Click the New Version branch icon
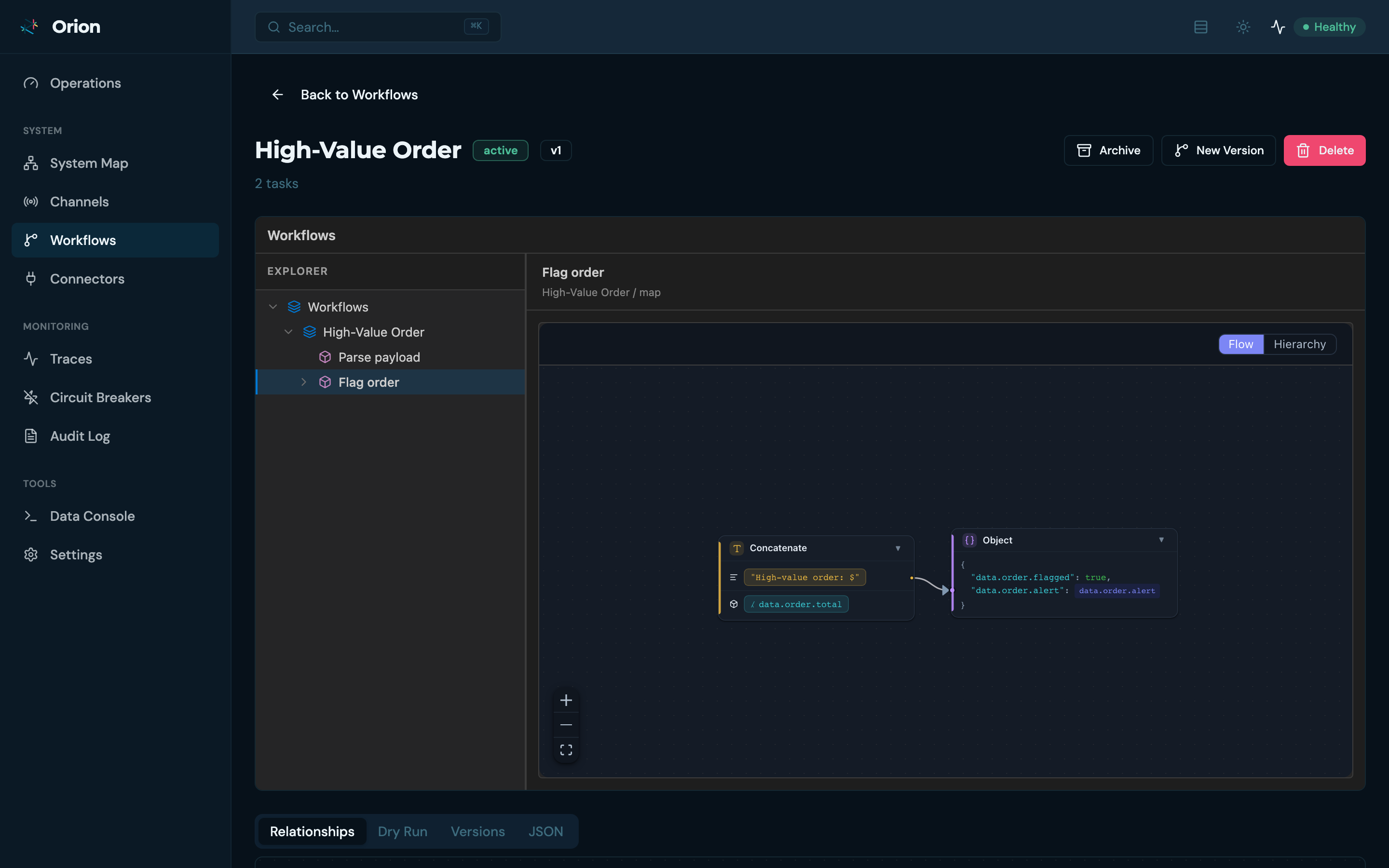This screenshot has height=868, width=1389. coord(1181,150)
